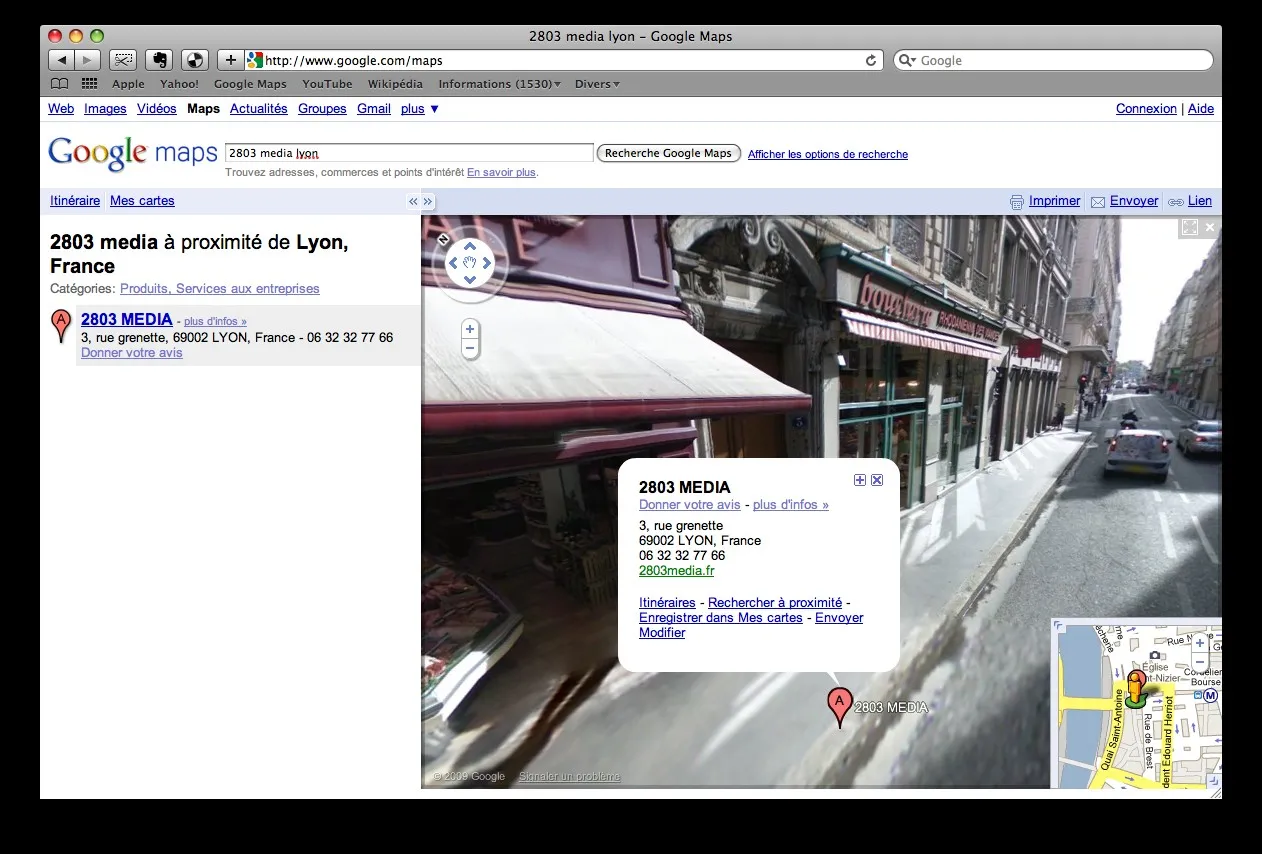Click the orange pegman on the mini map

[1135, 688]
